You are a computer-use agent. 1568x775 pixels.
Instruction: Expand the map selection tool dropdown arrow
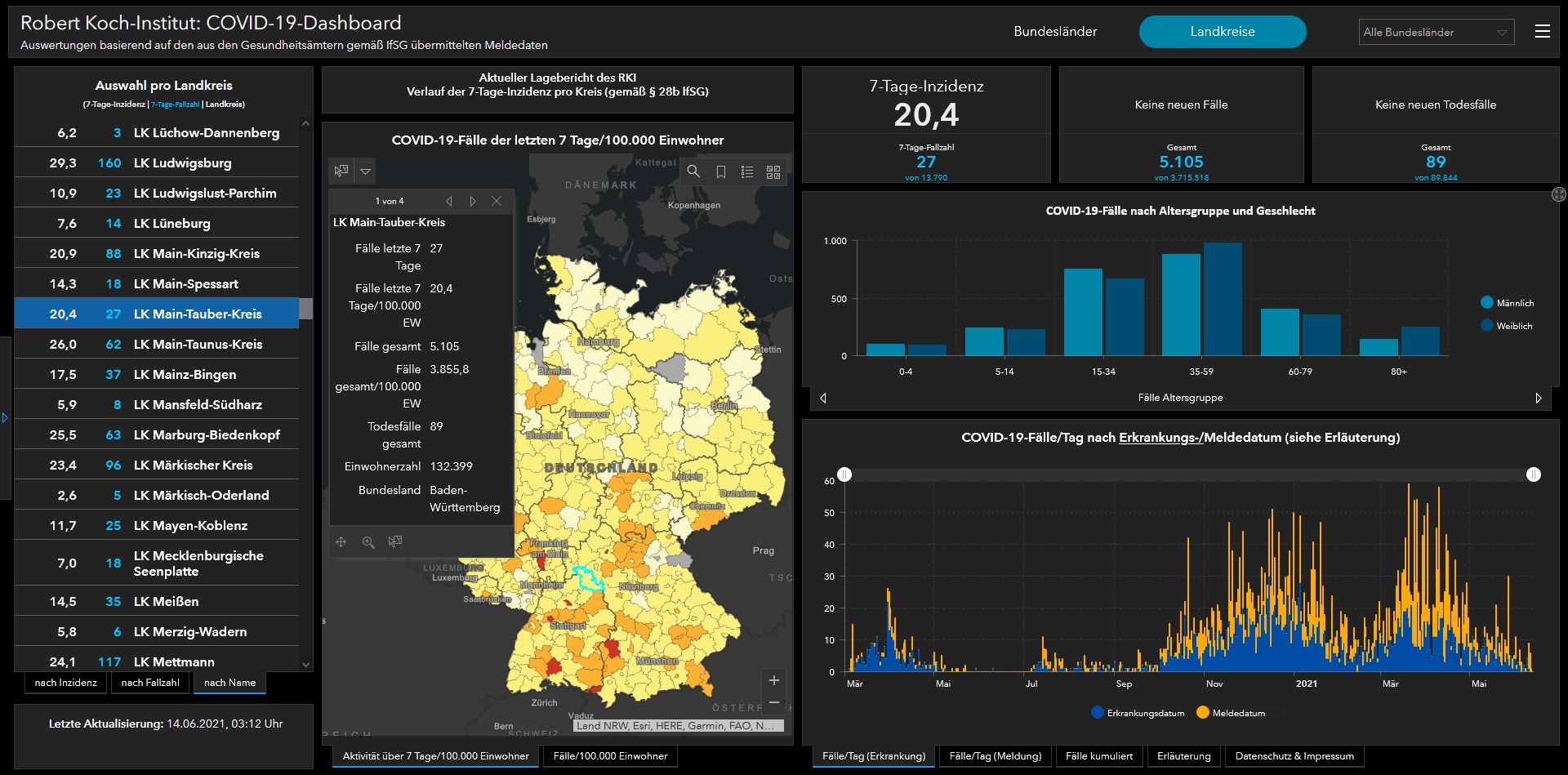click(366, 171)
